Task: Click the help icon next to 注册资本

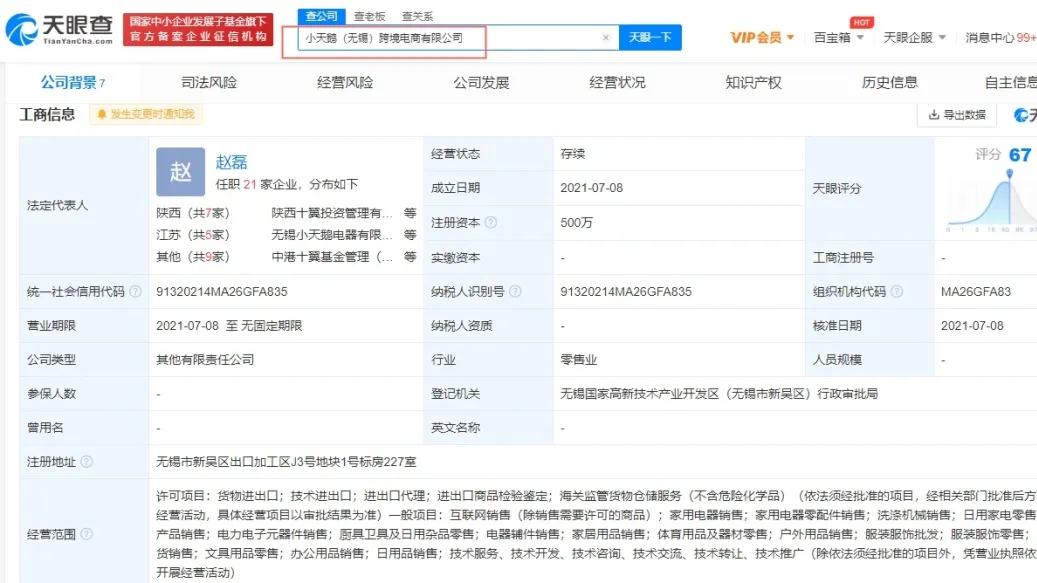Action: (491, 223)
